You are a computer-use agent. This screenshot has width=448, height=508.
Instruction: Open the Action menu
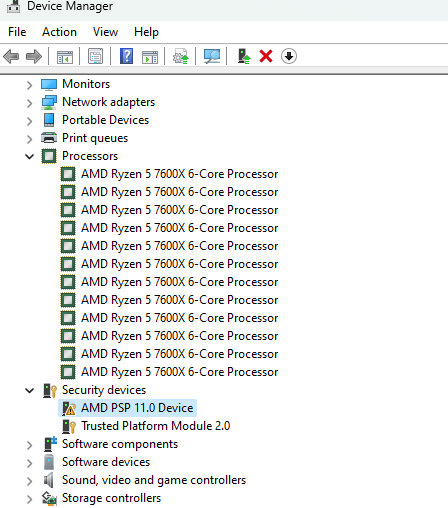click(x=59, y=32)
